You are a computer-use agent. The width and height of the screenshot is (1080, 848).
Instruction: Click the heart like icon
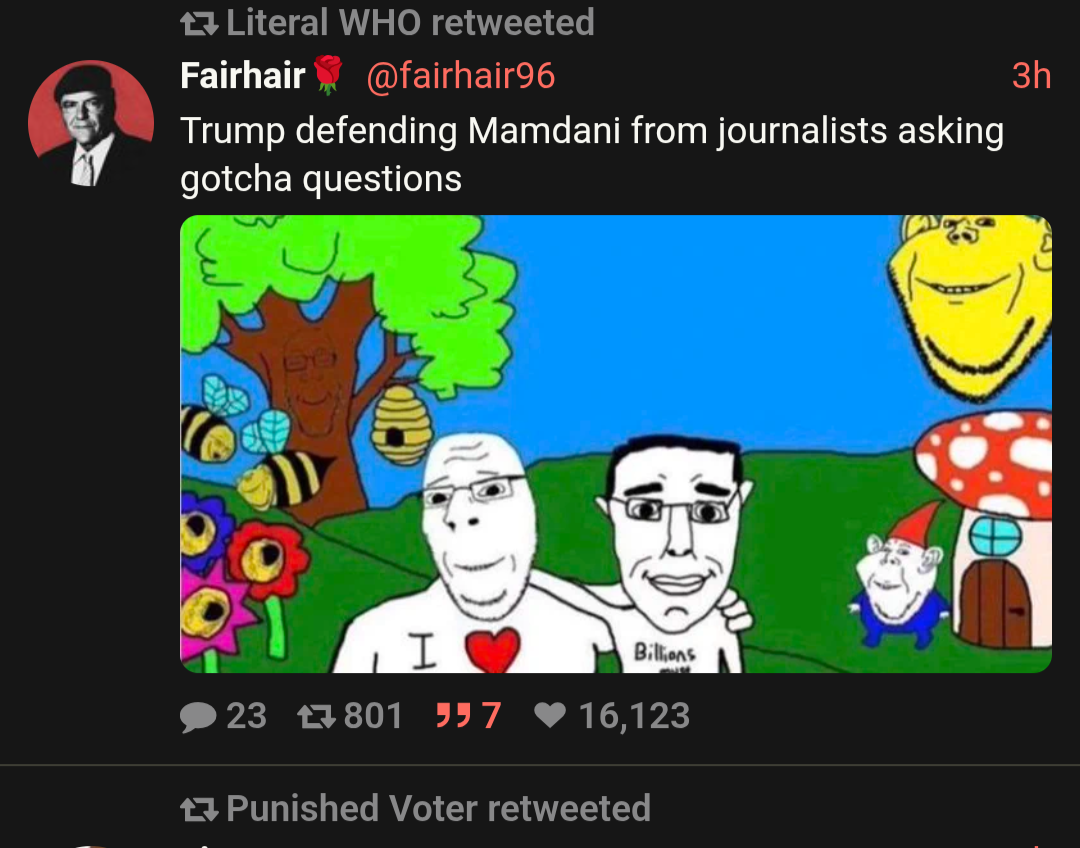550,716
